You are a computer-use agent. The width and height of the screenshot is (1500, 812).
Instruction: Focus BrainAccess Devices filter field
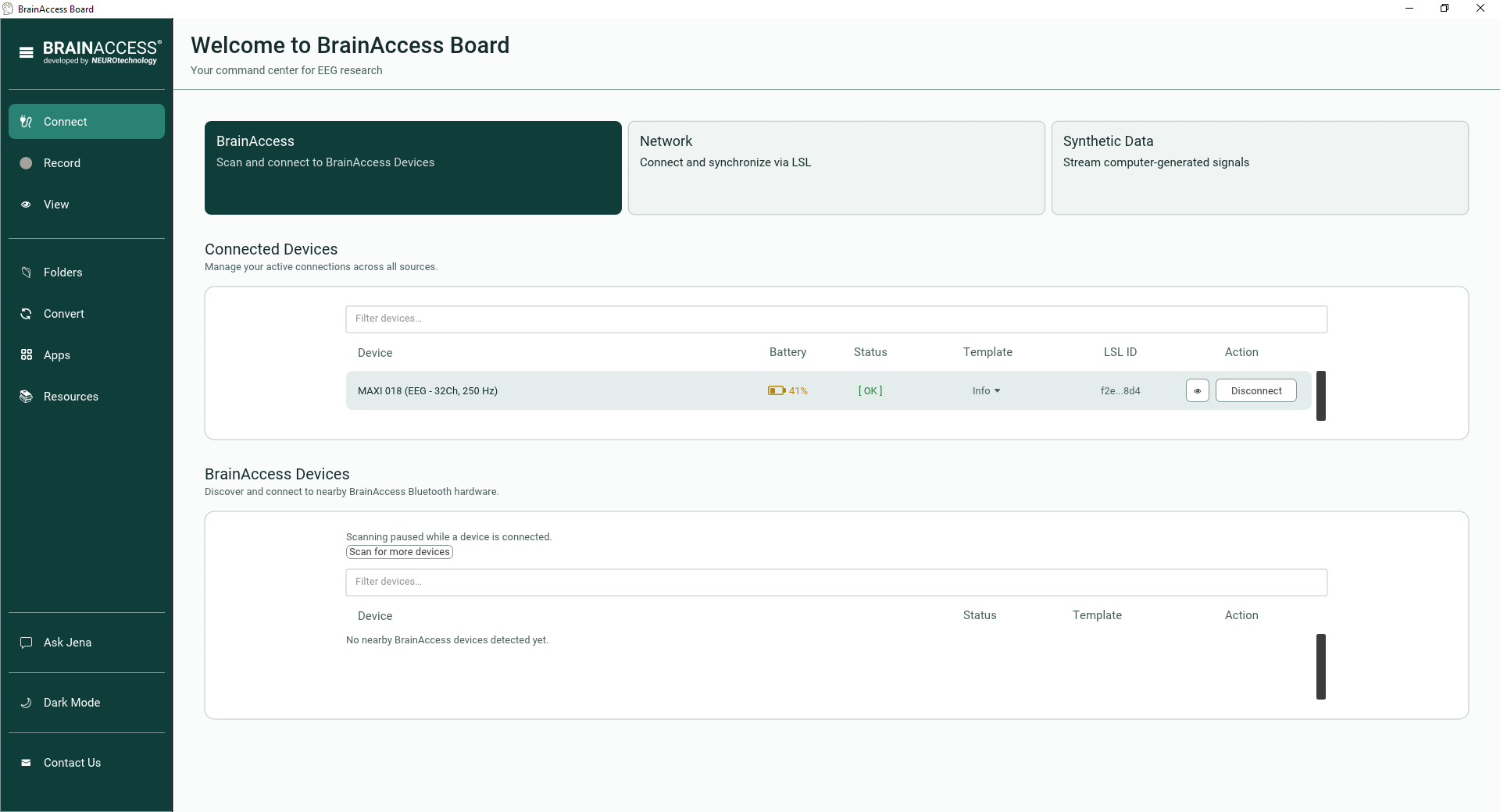tap(837, 582)
